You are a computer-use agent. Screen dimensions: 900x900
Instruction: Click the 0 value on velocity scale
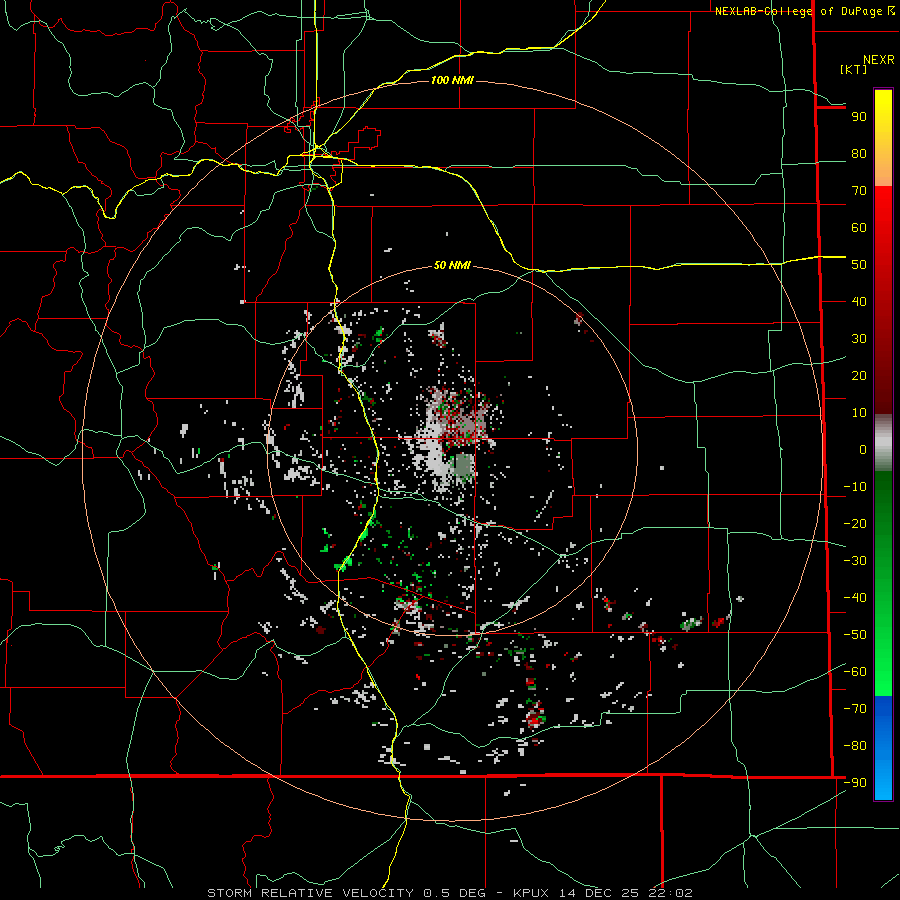[863, 450]
